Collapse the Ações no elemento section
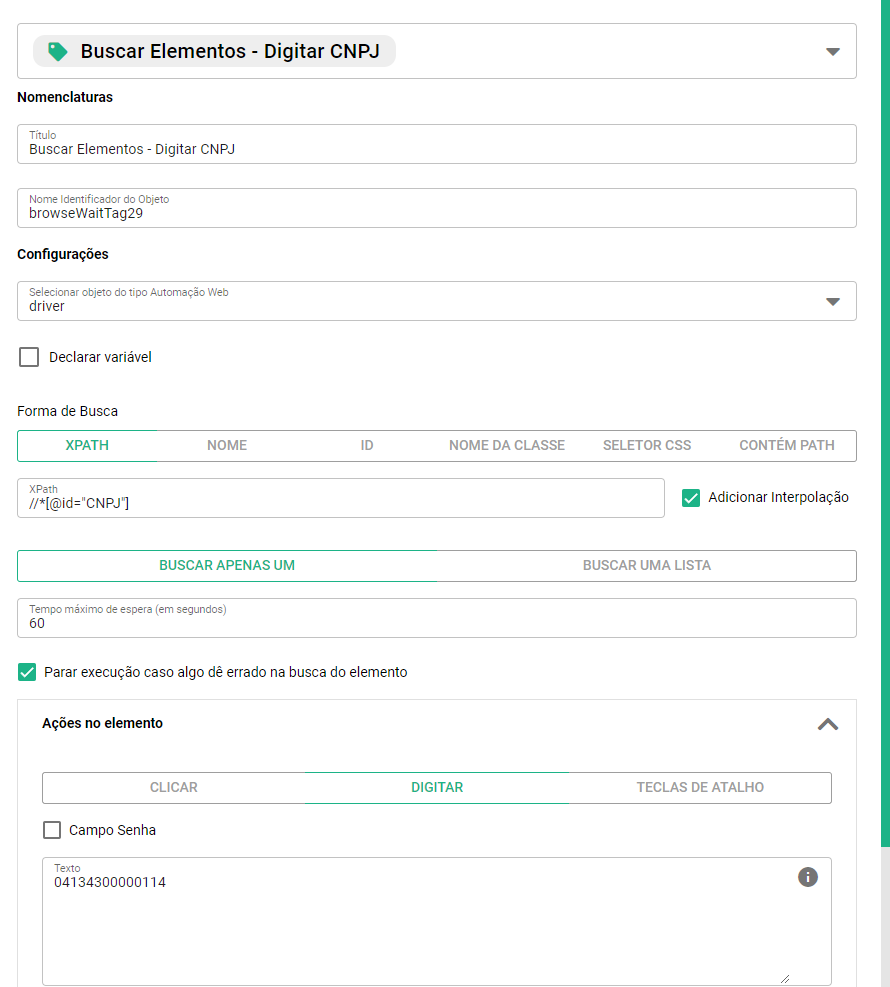 pos(827,724)
